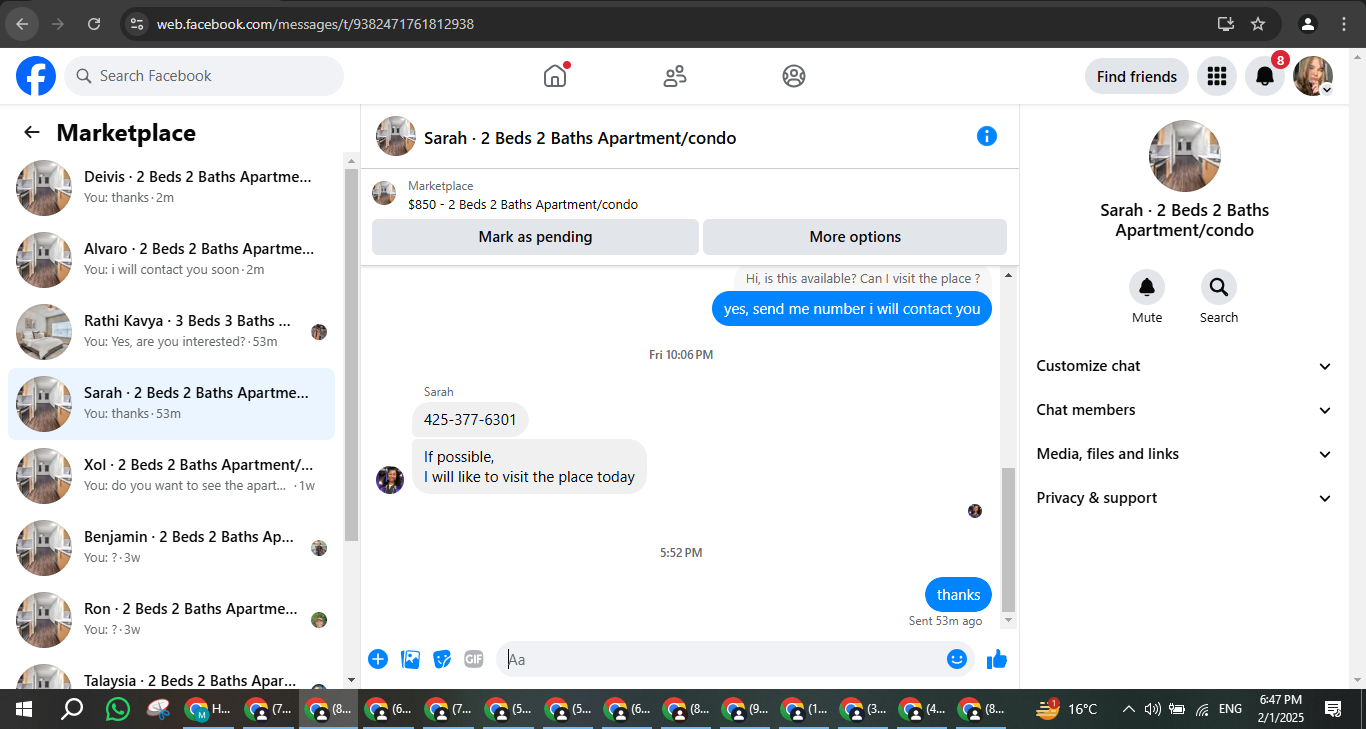Open Windows action center notifications icon

click(x=1333, y=709)
